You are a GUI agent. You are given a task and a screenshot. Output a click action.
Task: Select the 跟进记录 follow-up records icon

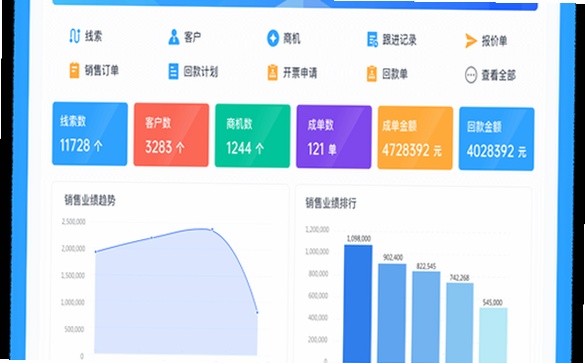coord(372,39)
